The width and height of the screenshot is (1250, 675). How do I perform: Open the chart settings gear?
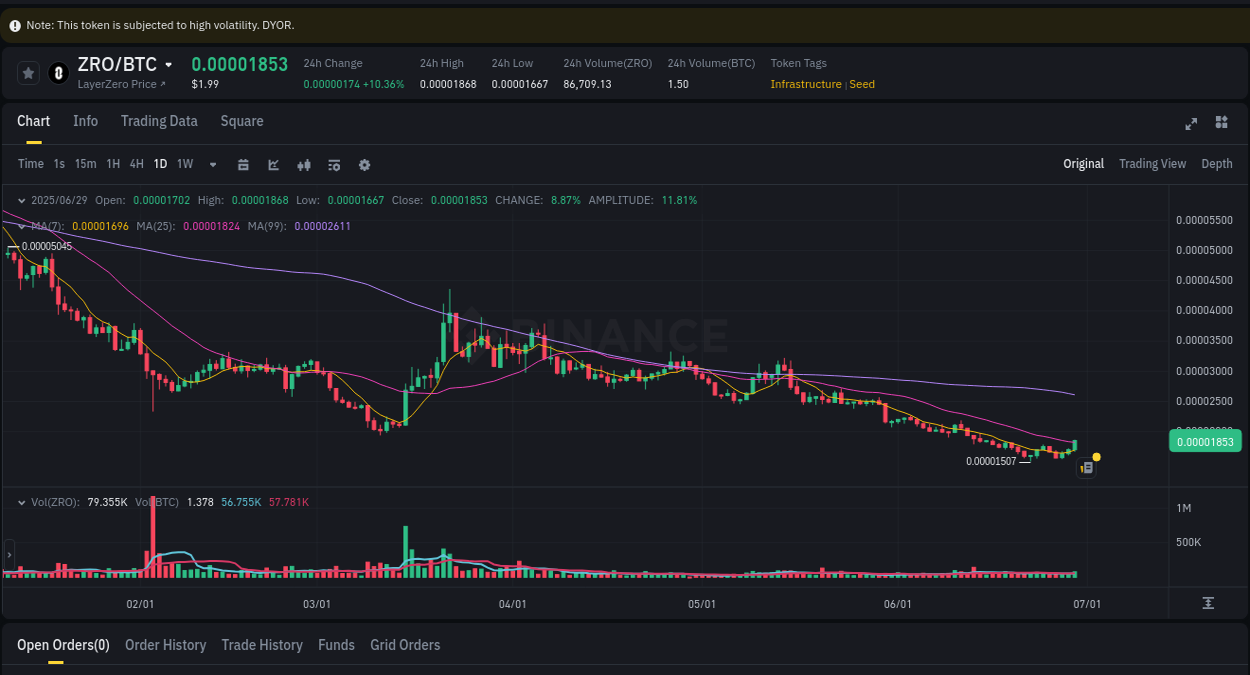coord(364,164)
